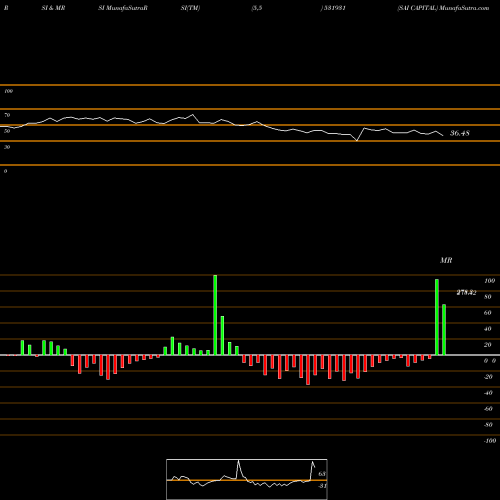Click the MR axis label -20

[488, 377]
